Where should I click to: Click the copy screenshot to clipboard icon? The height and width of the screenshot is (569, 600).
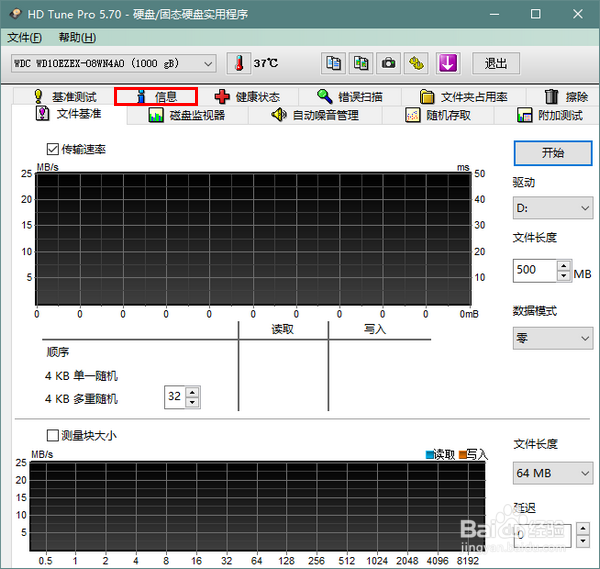pos(361,63)
